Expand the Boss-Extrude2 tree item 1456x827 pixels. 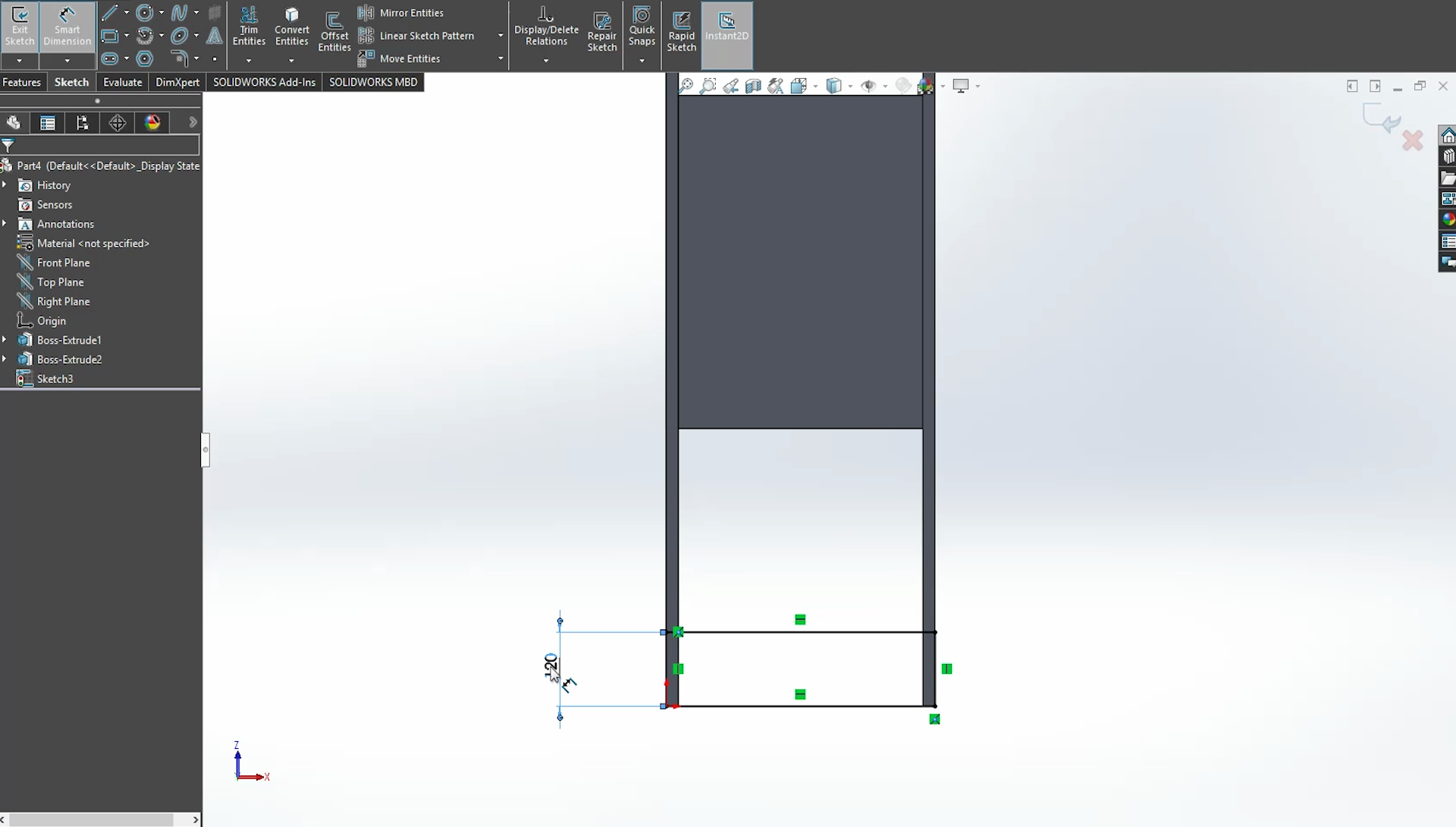[5, 359]
